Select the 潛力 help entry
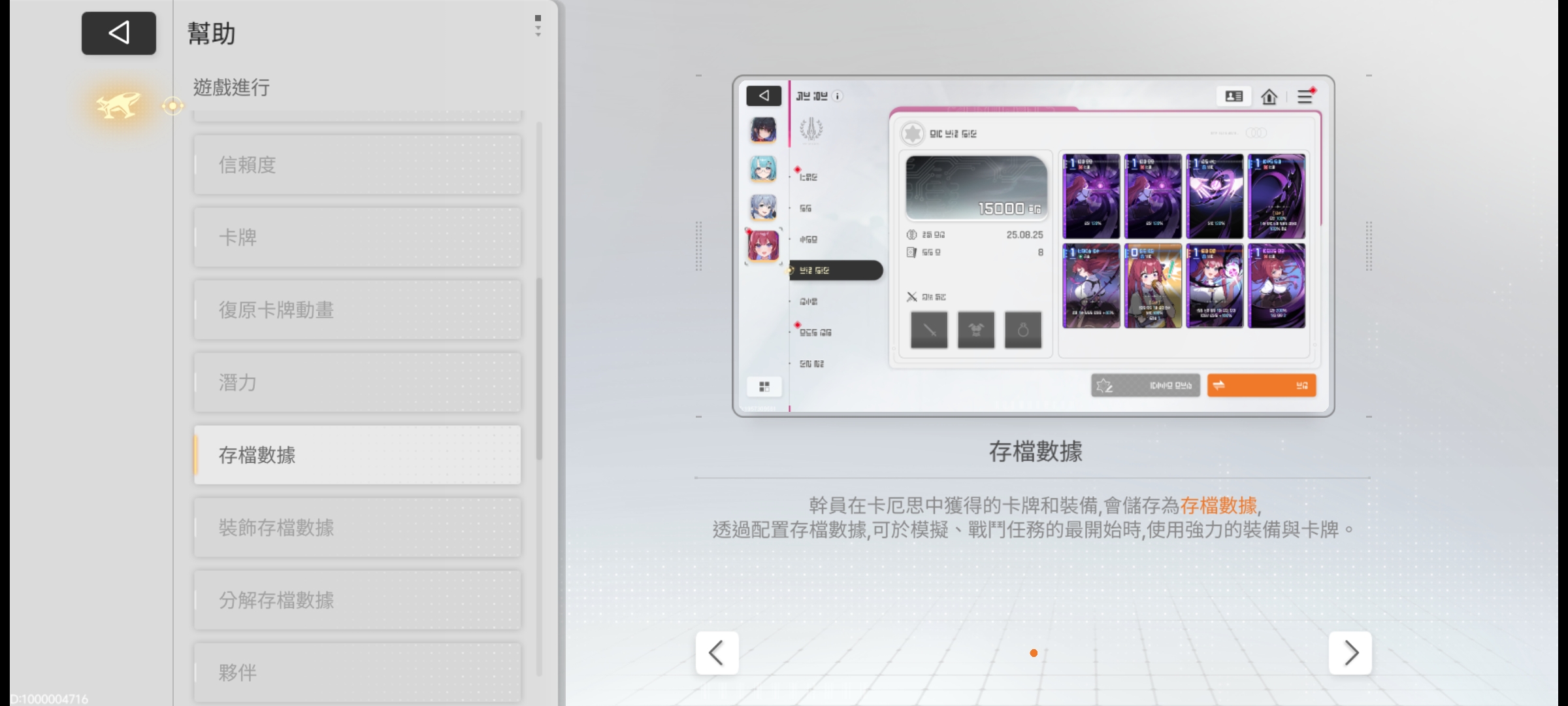The width and height of the screenshot is (1568, 706). tap(357, 382)
